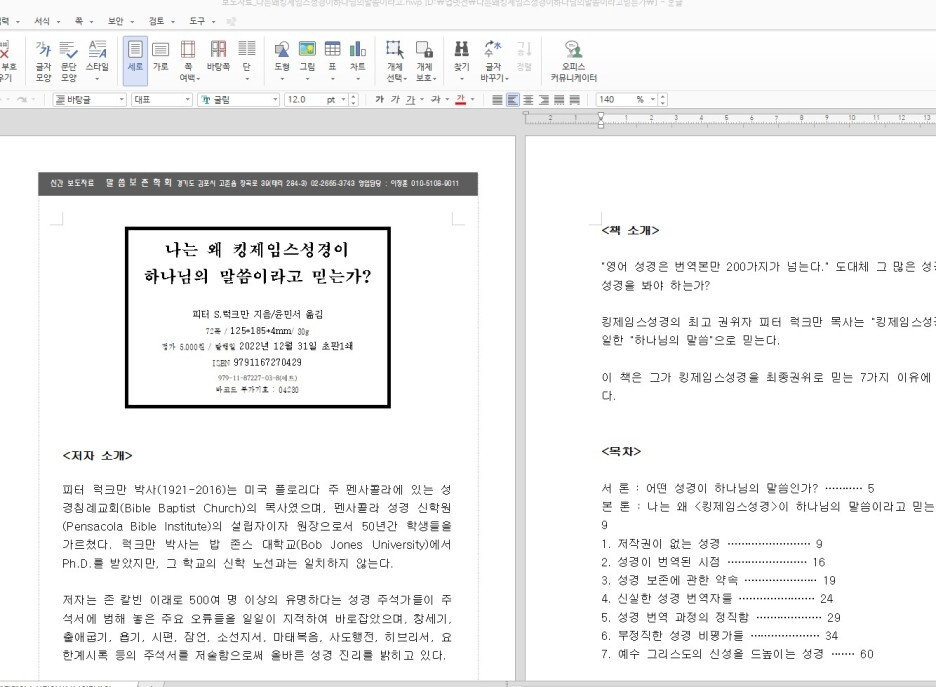The height and width of the screenshot is (687, 936).
Task: Click the ruler indent marker
Action: (601, 119)
